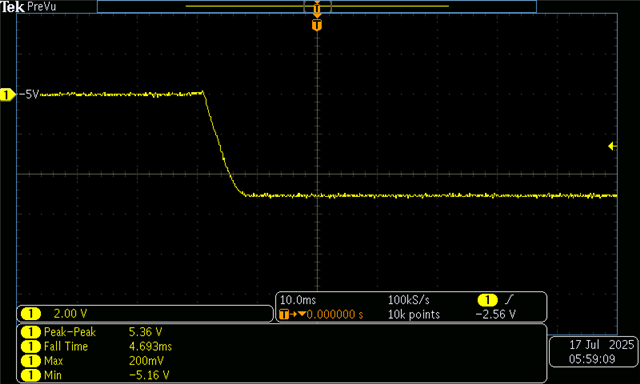The height and width of the screenshot is (384, 640).
Task: Click the 10.0ms timebase readout
Action: (298, 300)
